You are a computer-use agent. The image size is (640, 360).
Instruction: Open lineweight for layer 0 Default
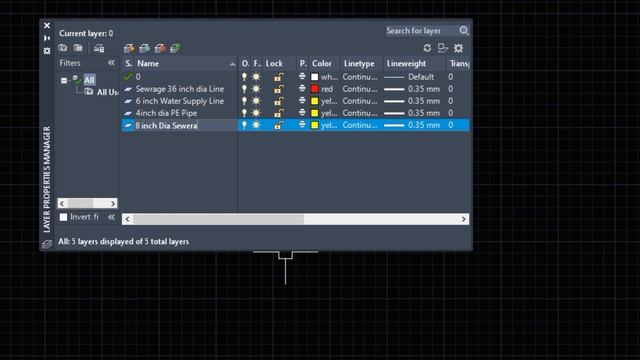410,77
